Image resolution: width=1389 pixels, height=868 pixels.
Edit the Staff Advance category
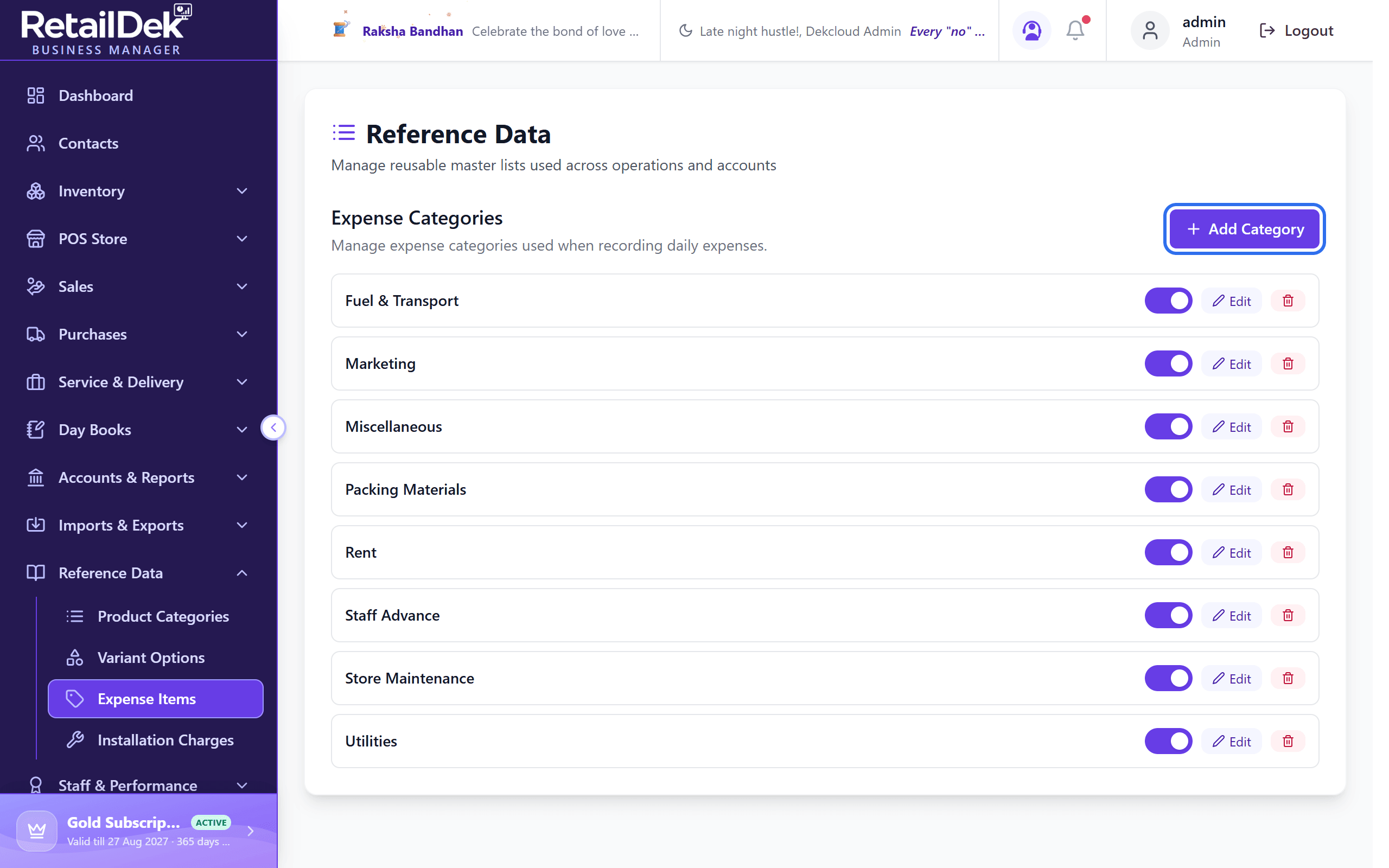click(x=1231, y=615)
